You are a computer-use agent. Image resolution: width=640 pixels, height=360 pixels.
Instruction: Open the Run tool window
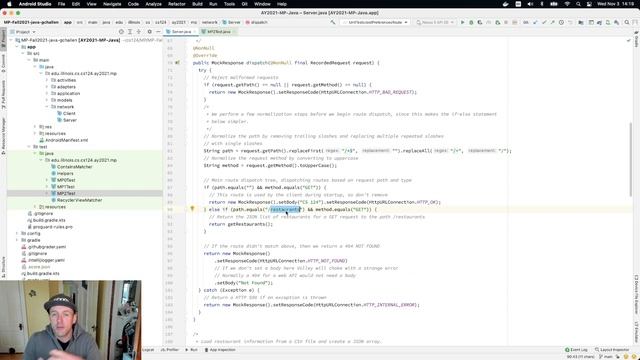click(191, 350)
